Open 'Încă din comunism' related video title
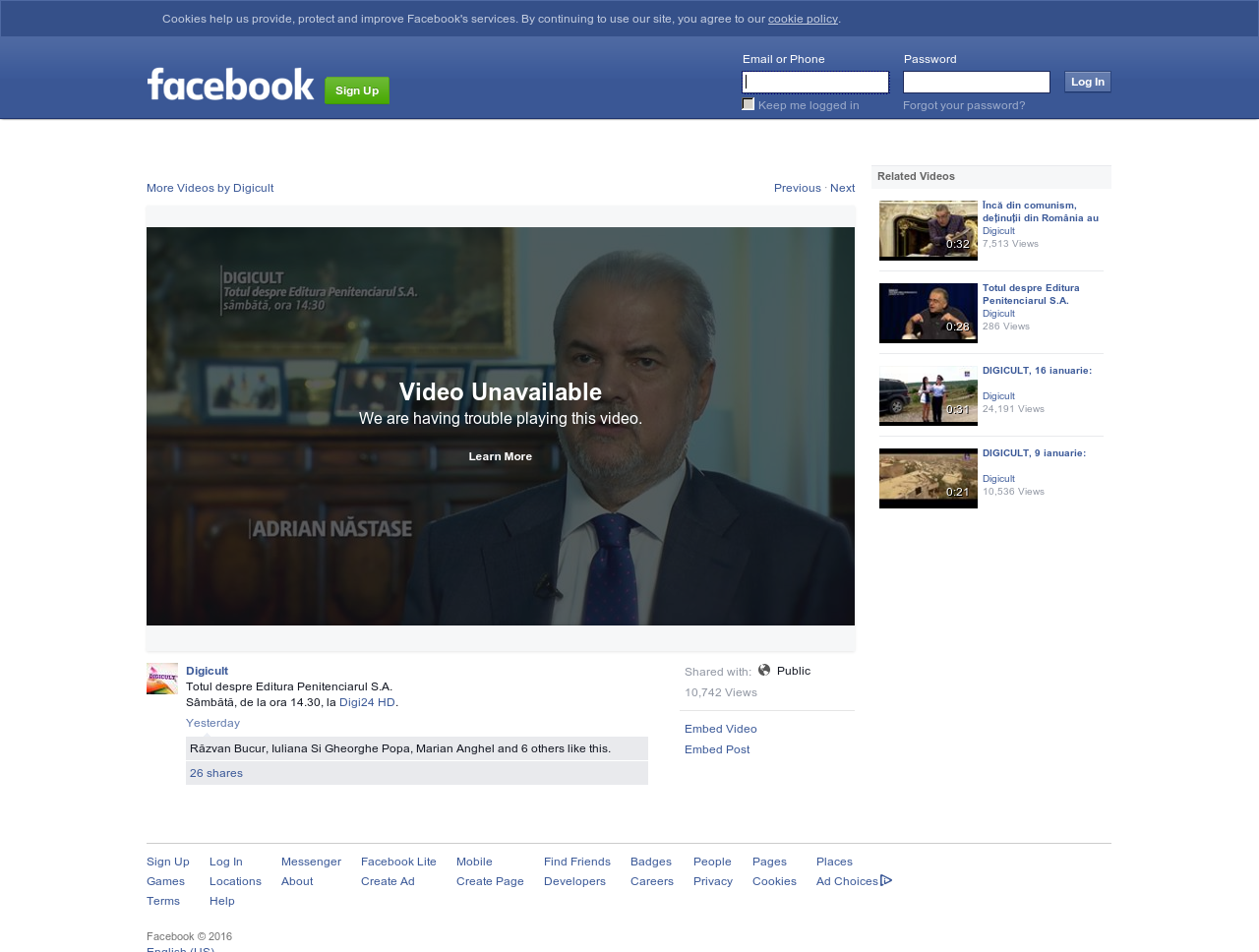 point(1041,211)
